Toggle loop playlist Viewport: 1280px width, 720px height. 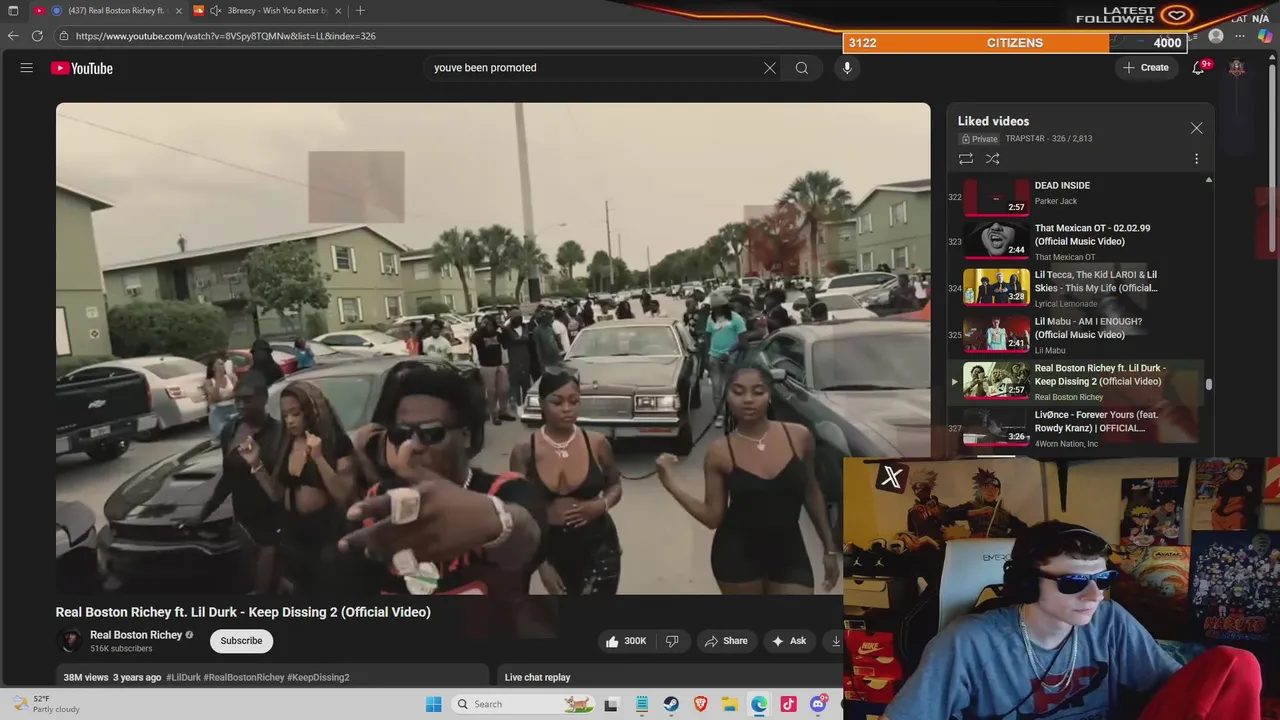[x=966, y=159]
